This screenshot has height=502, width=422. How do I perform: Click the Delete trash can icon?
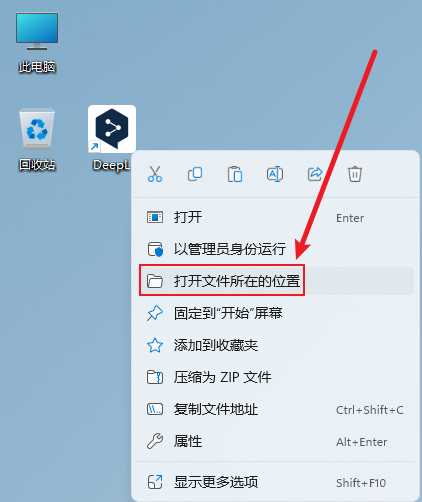(355, 174)
